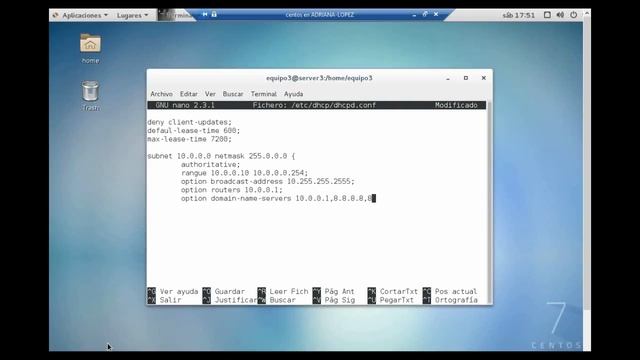This screenshot has width=640, height=360.
Task: Click the volume icon in top panel
Action: pos(560,15)
